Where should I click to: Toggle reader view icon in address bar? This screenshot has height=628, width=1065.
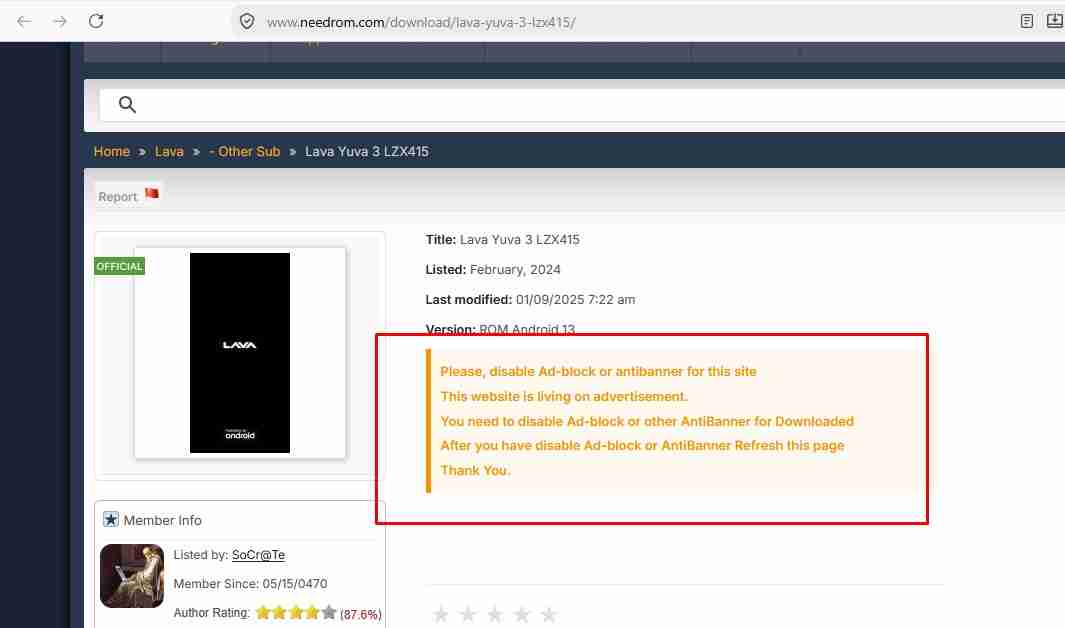[1026, 21]
